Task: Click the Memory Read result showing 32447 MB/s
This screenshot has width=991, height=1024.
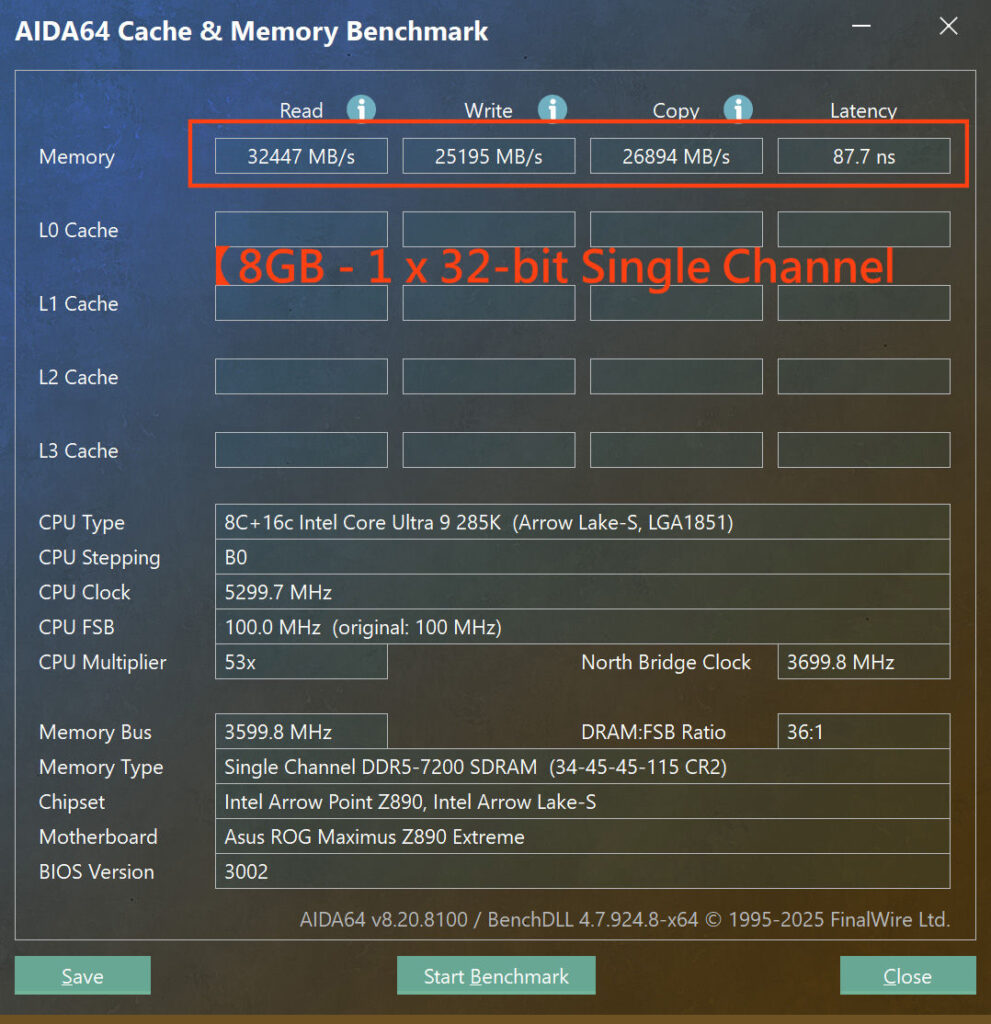Action: 300,155
